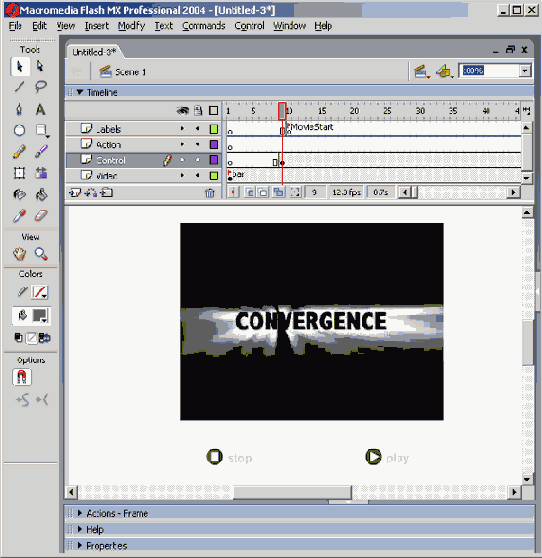Select the Oval tool
The width and height of the screenshot is (542, 558).
(20, 130)
